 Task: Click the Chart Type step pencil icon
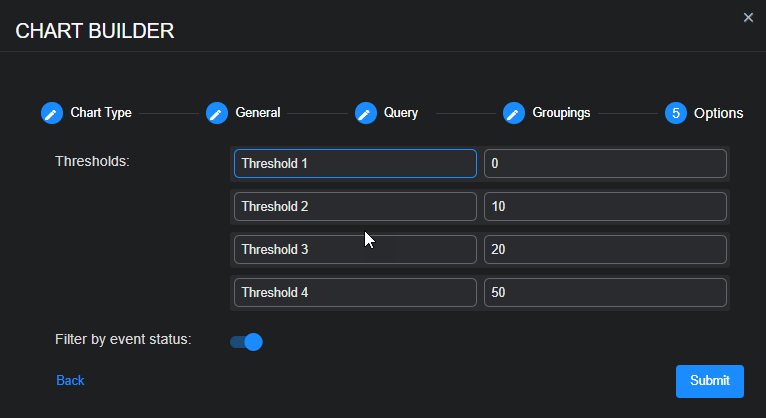click(x=52, y=113)
